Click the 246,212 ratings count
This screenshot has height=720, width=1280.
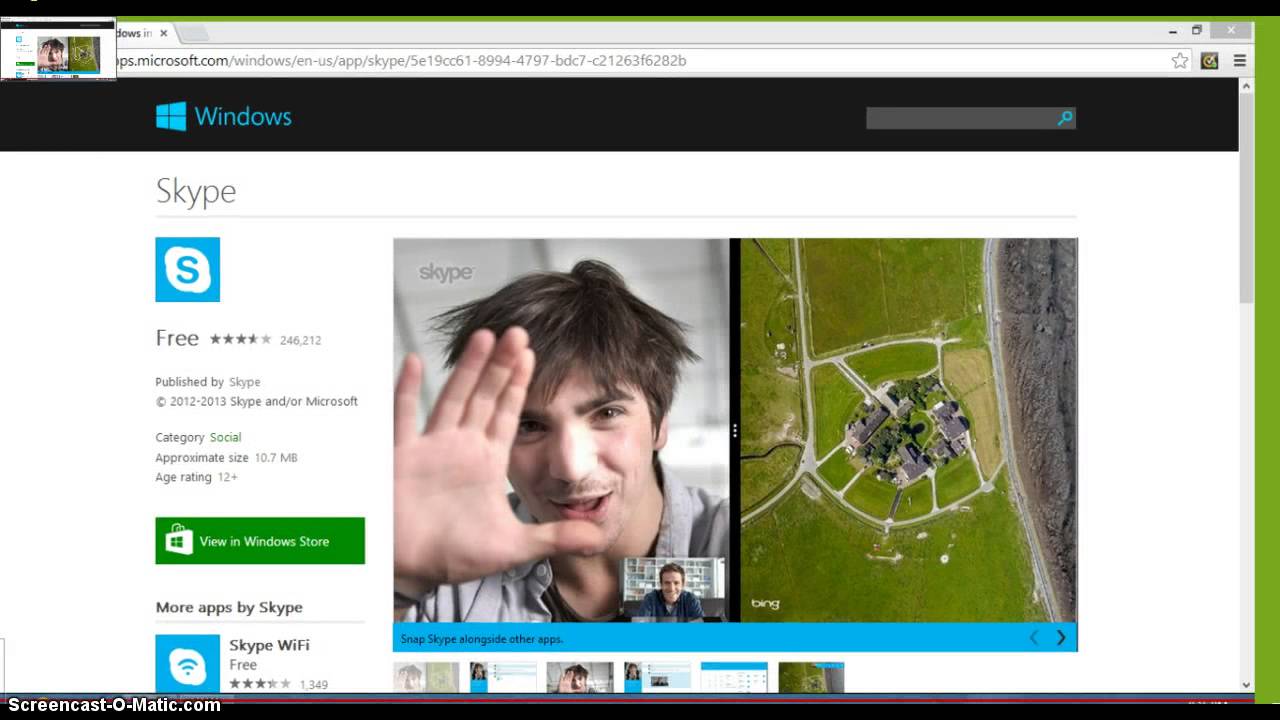point(300,340)
